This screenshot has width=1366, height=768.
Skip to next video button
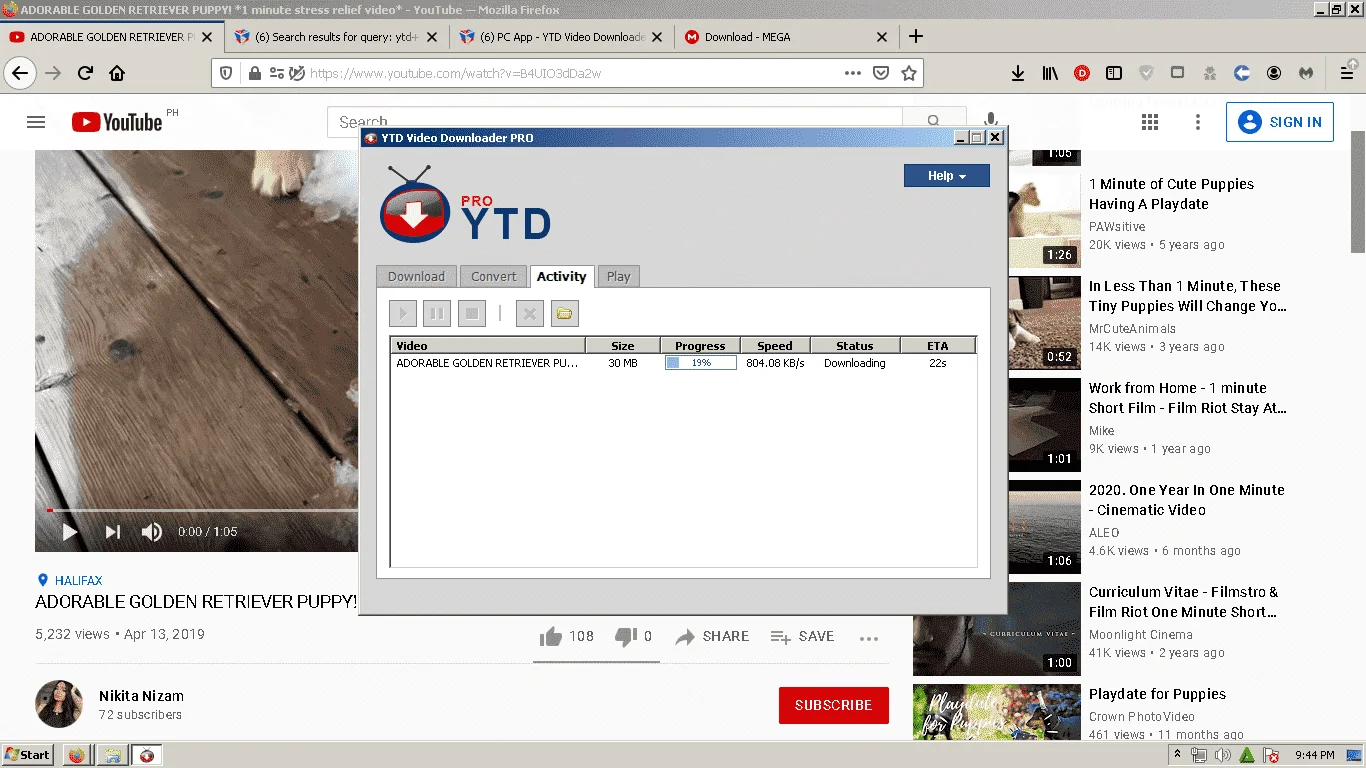113,532
